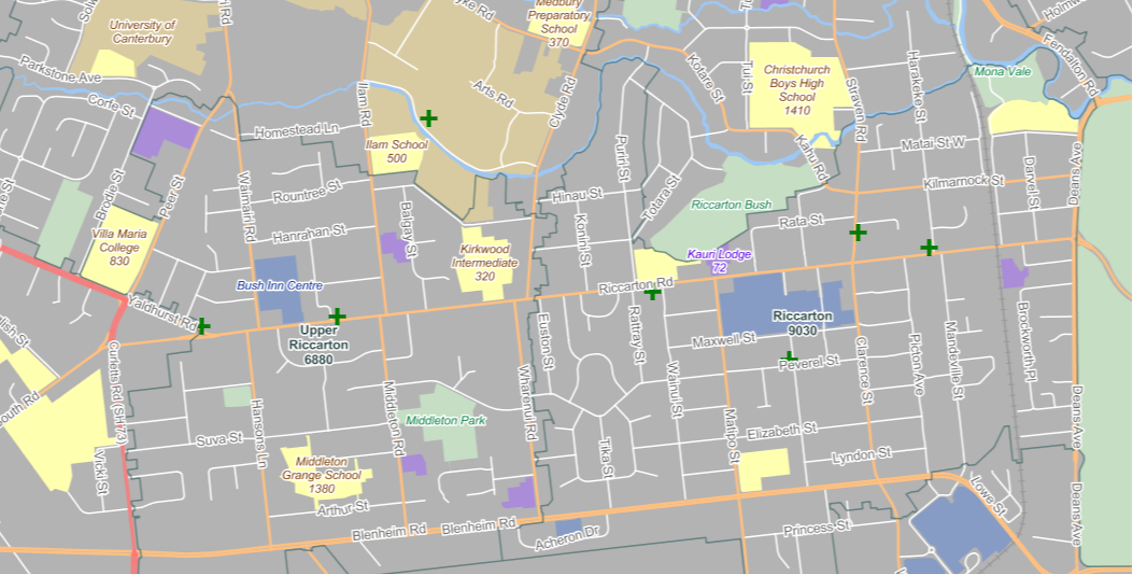Select the Waimairi Rd street label
Image resolution: width=1133 pixels, height=574 pixels.
(x=246, y=205)
